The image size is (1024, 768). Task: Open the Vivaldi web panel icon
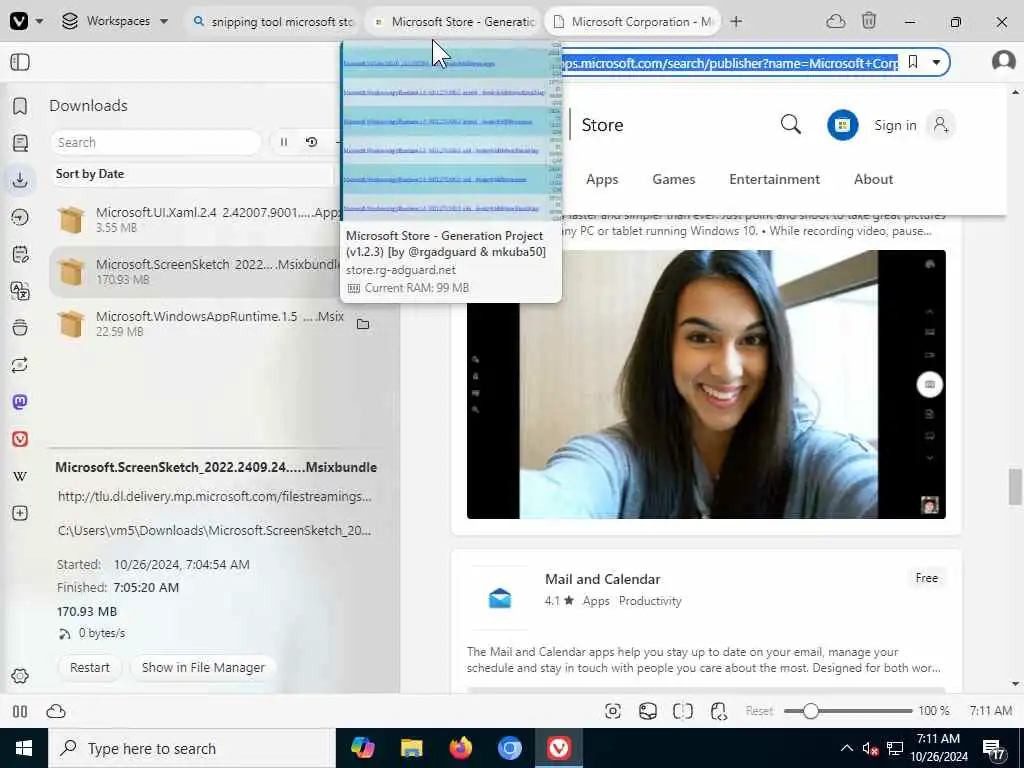pos(20,439)
